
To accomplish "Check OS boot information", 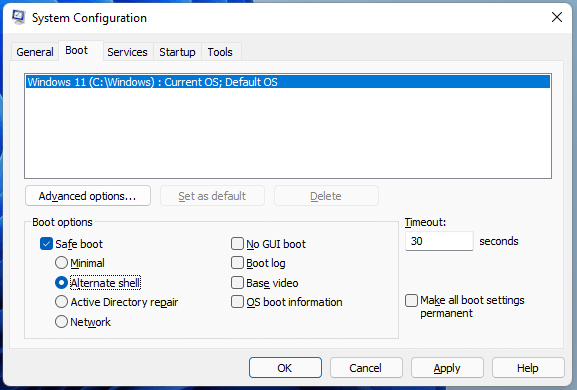I will (x=237, y=302).
